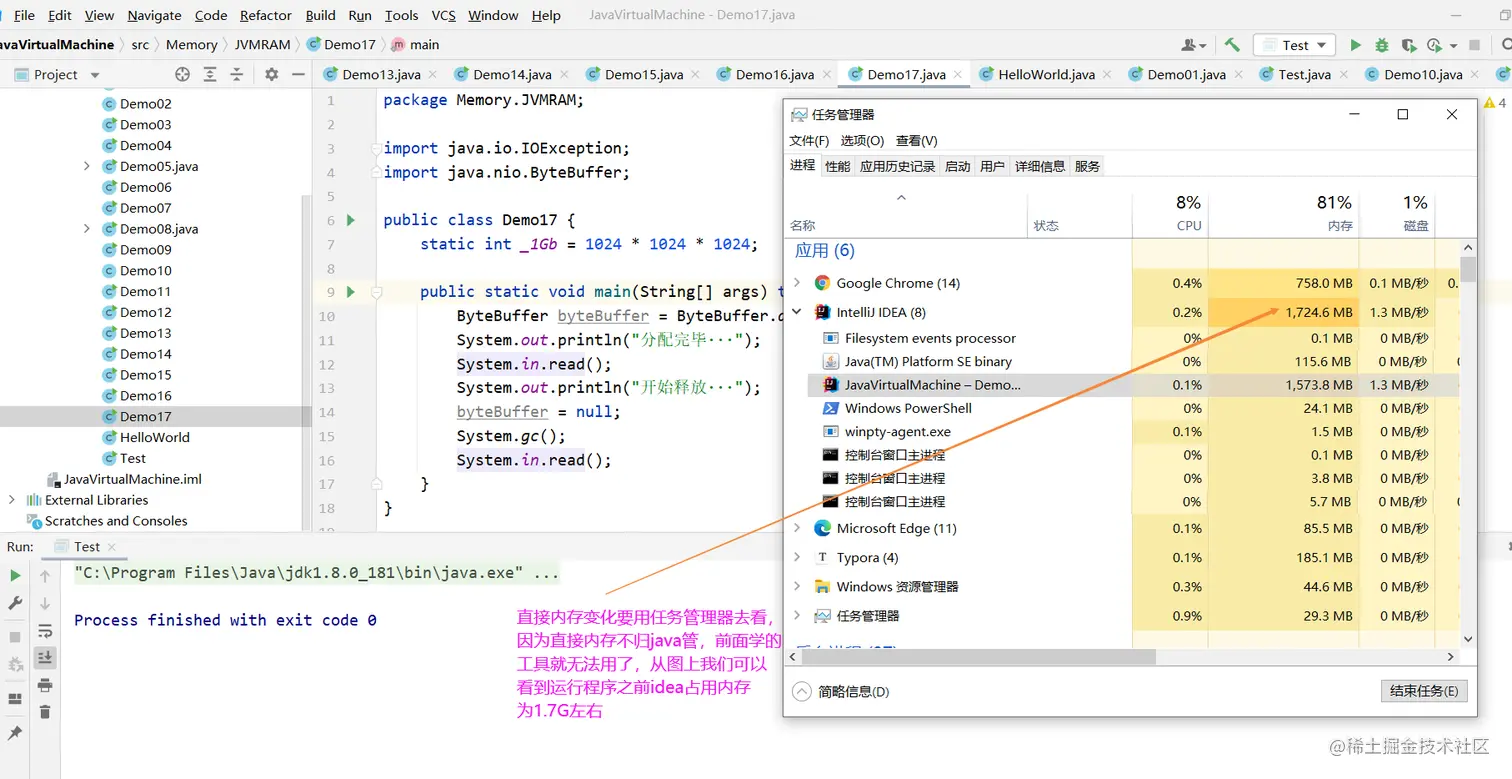Image resolution: width=1512 pixels, height=779 pixels.
Task: Click the Windows PowerShell process icon
Action: click(x=830, y=408)
